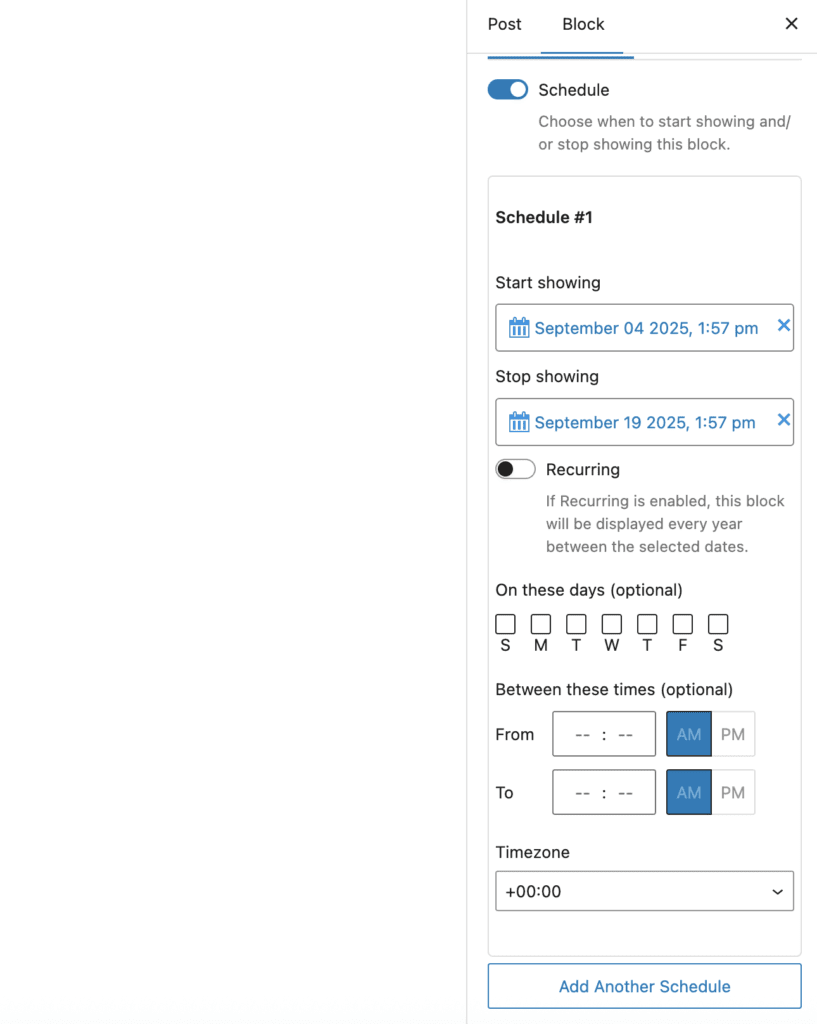Switch to the Post tab
This screenshot has width=817, height=1024.
[504, 24]
